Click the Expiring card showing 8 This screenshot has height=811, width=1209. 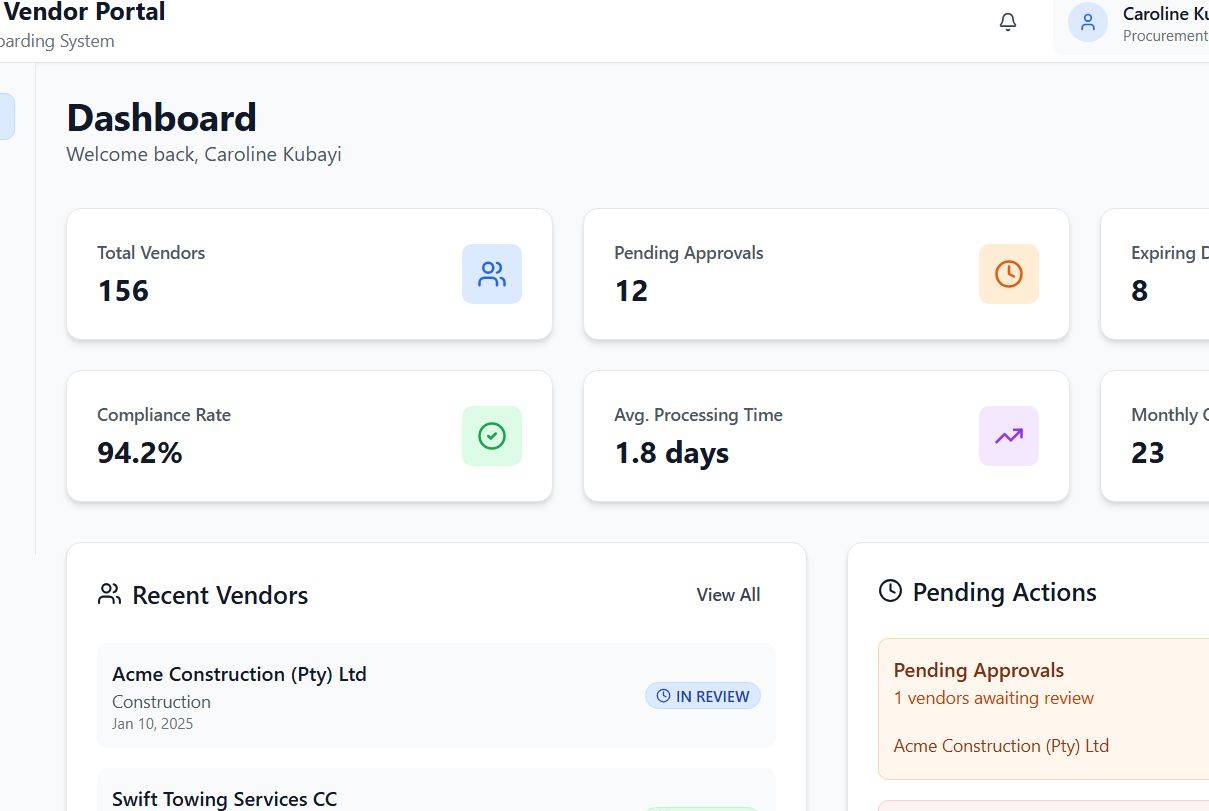pyautogui.click(x=1155, y=274)
